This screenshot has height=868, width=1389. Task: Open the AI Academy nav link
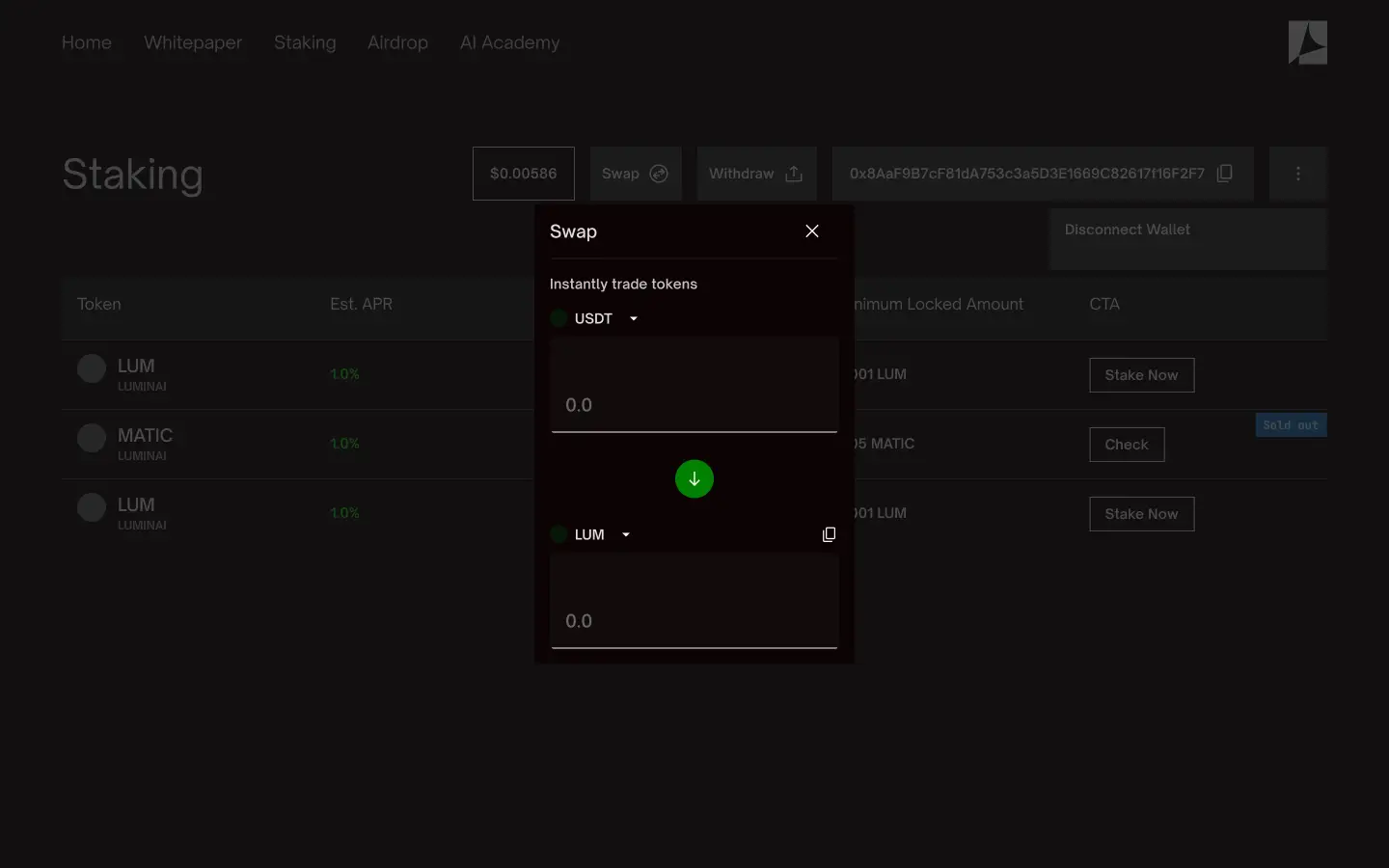(x=509, y=42)
